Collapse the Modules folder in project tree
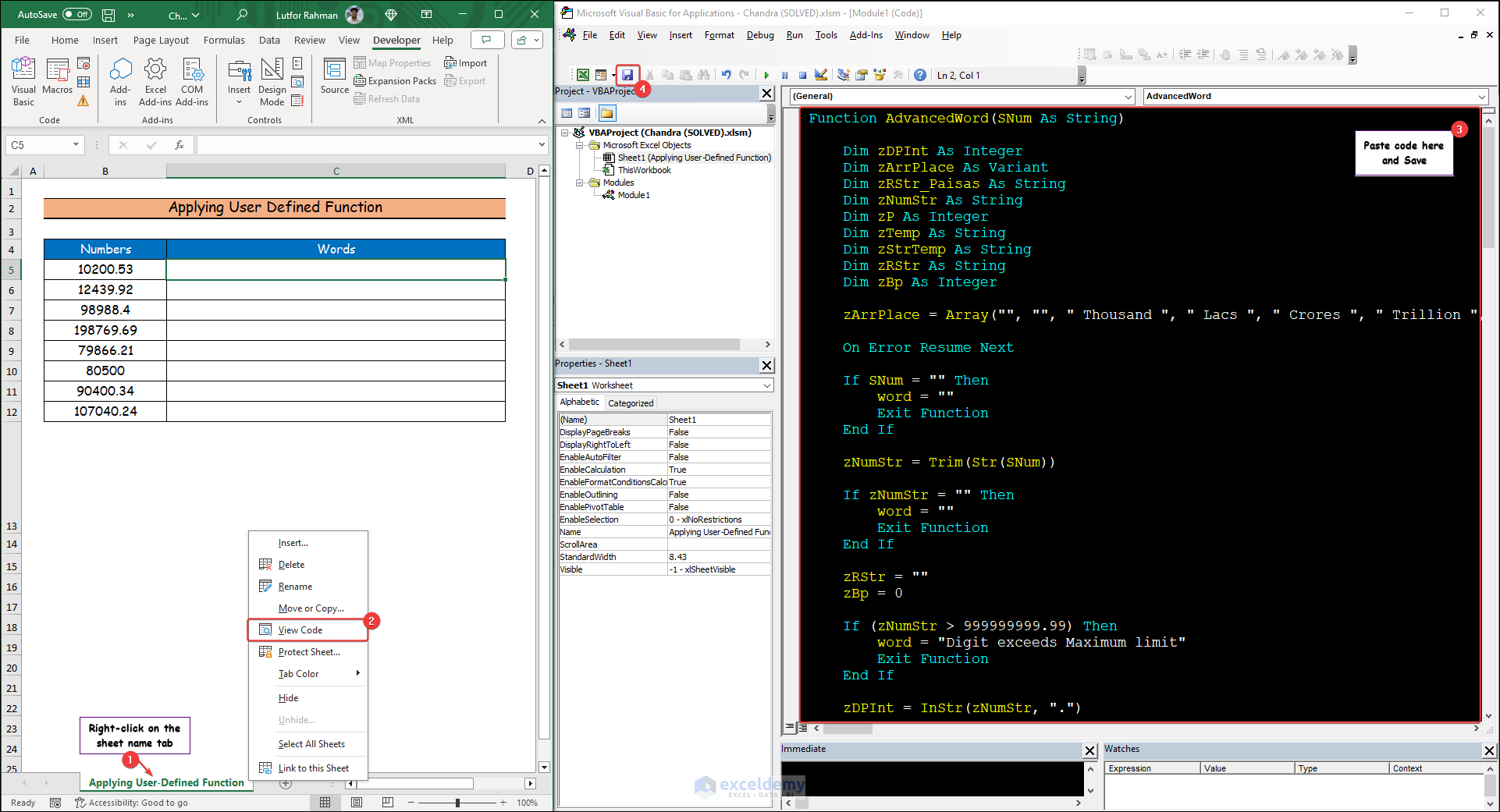Viewport: 1500px width, 812px height. [580, 183]
